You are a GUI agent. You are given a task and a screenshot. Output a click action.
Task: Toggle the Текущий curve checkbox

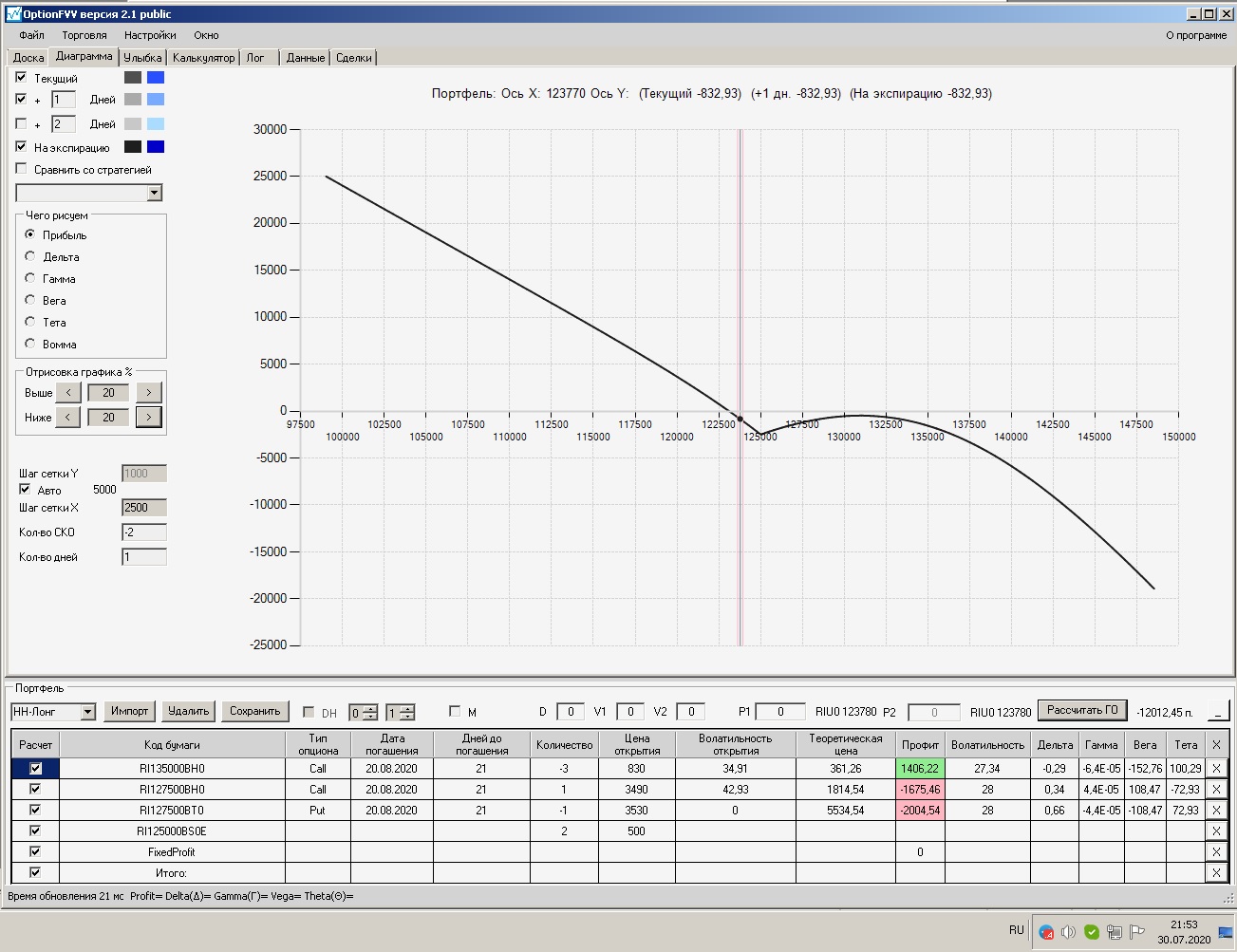22,78
